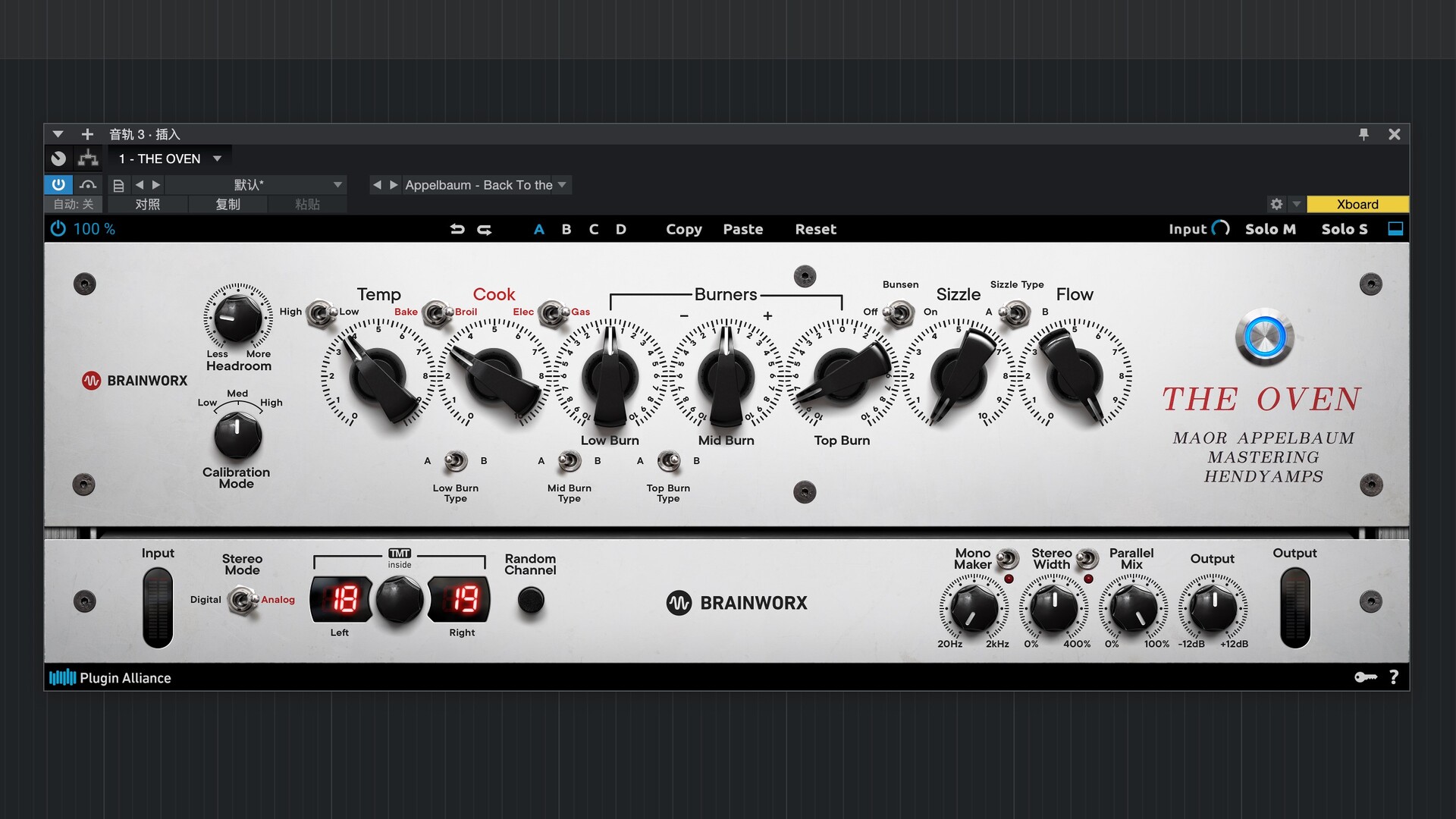The height and width of the screenshot is (819, 1456).
Task: Toggle the Mono Maker switch
Action: 1007,559
